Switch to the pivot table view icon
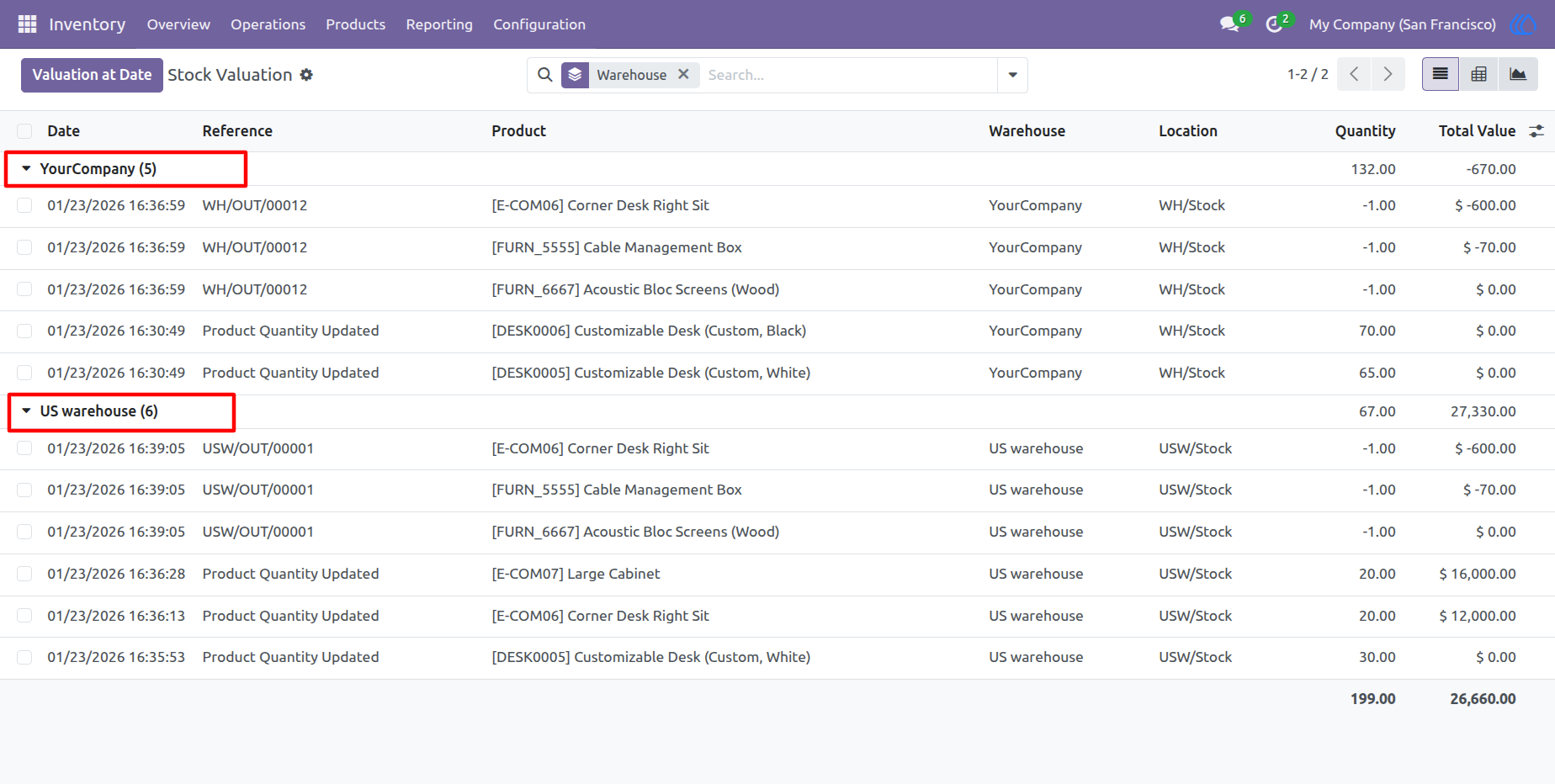The height and width of the screenshot is (784, 1555). click(1479, 75)
